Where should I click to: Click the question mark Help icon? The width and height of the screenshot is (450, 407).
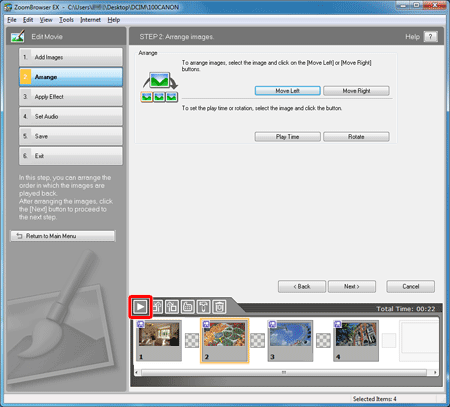(x=431, y=37)
